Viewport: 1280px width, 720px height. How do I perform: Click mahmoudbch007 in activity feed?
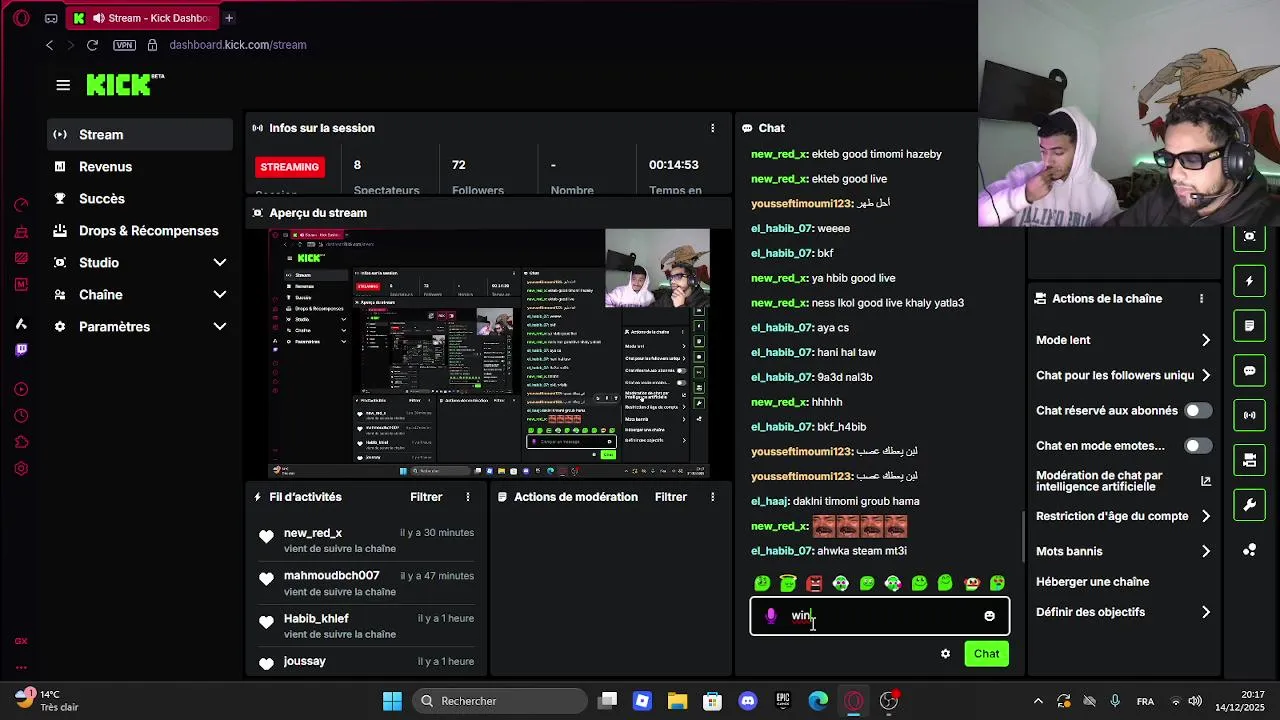[x=331, y=576]
